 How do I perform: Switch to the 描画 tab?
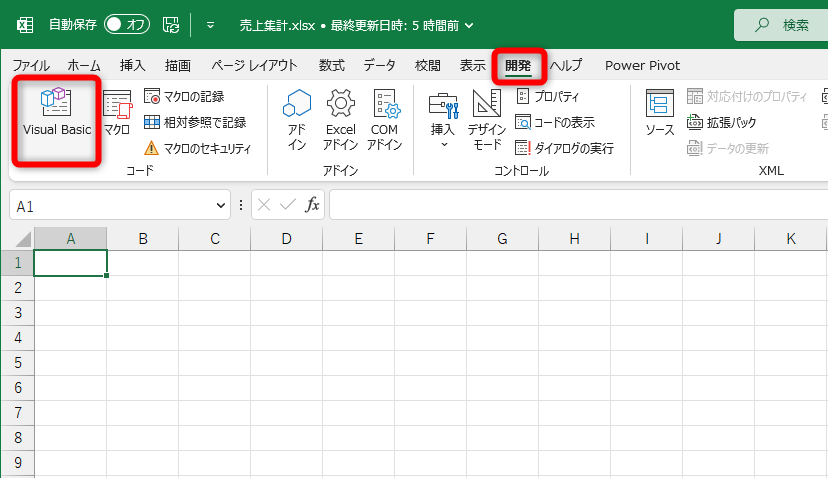177,65
